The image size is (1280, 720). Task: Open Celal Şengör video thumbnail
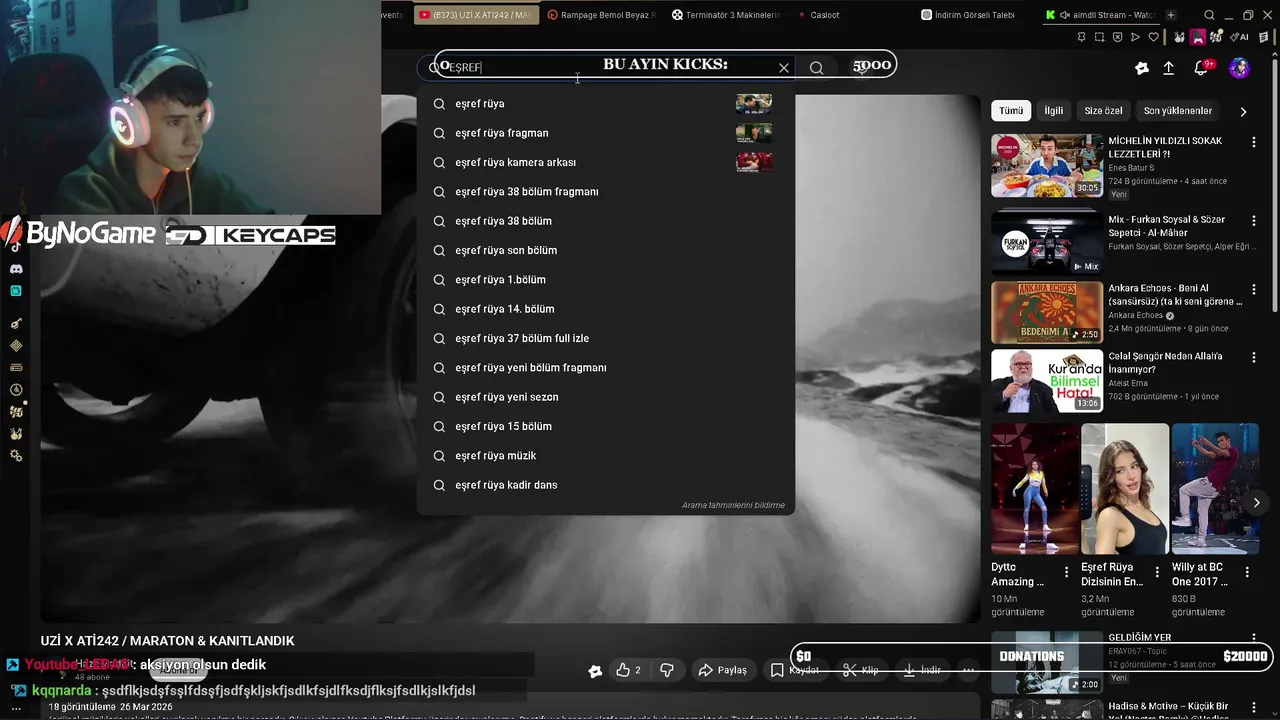click(x=1047, y=381)
